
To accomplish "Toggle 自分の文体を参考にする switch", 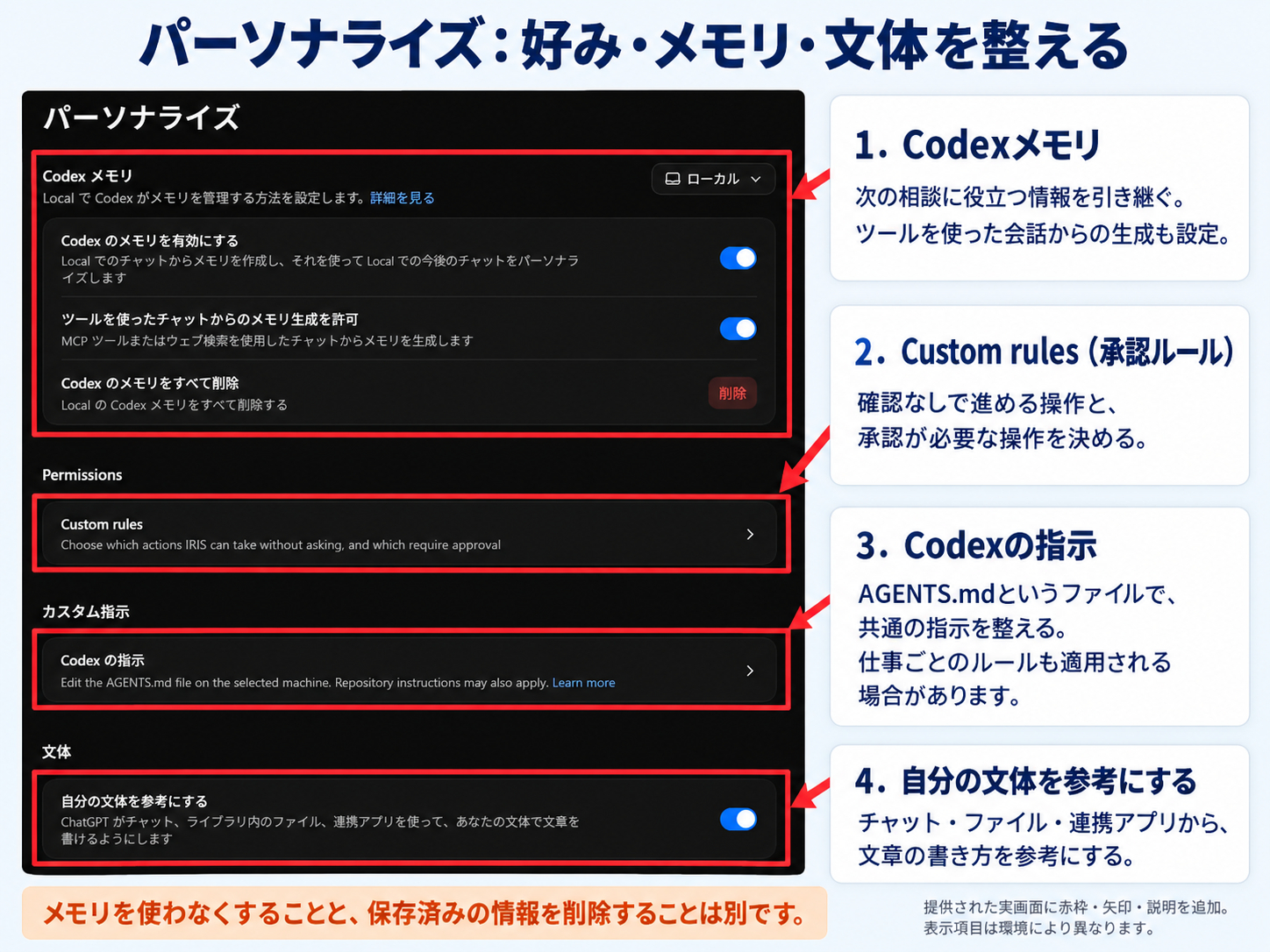I will tap(738, 819).
